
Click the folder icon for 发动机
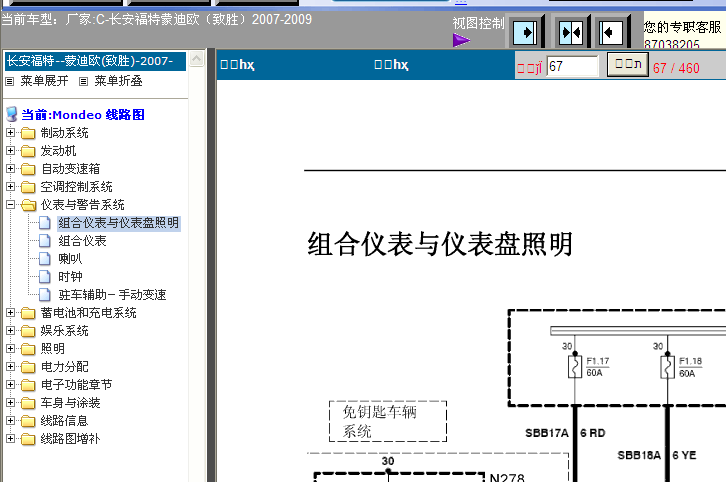point(28,151)
